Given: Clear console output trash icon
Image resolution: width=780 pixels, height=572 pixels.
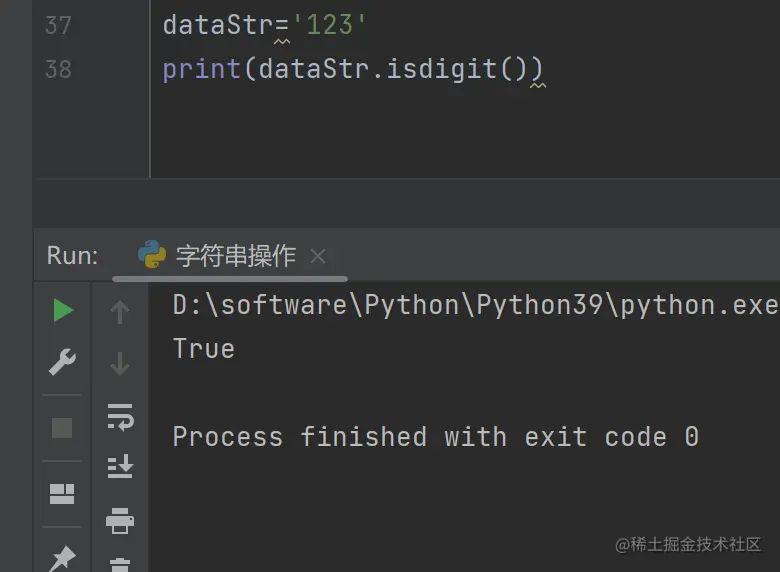Looking at the screenshot, I should point(120,565).
